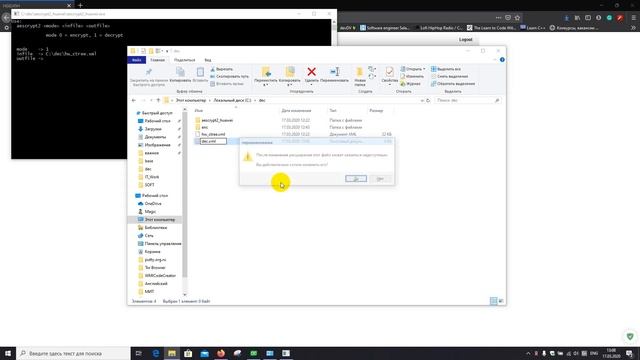The width and height of the screenshot is (640, 360).
Task: Switch to the Вид ribbon tab
Action: pos(208,60)
